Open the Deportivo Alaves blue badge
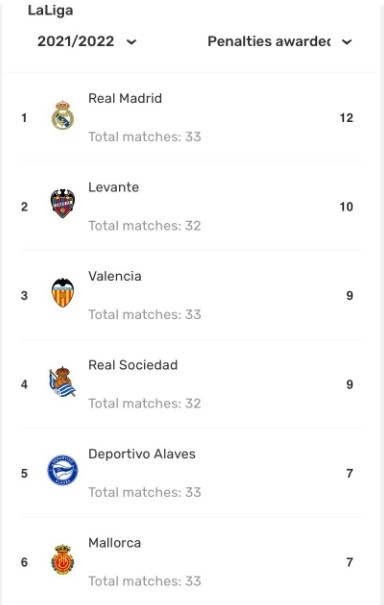This screenshot has width=384, height=605. (63, 470)
